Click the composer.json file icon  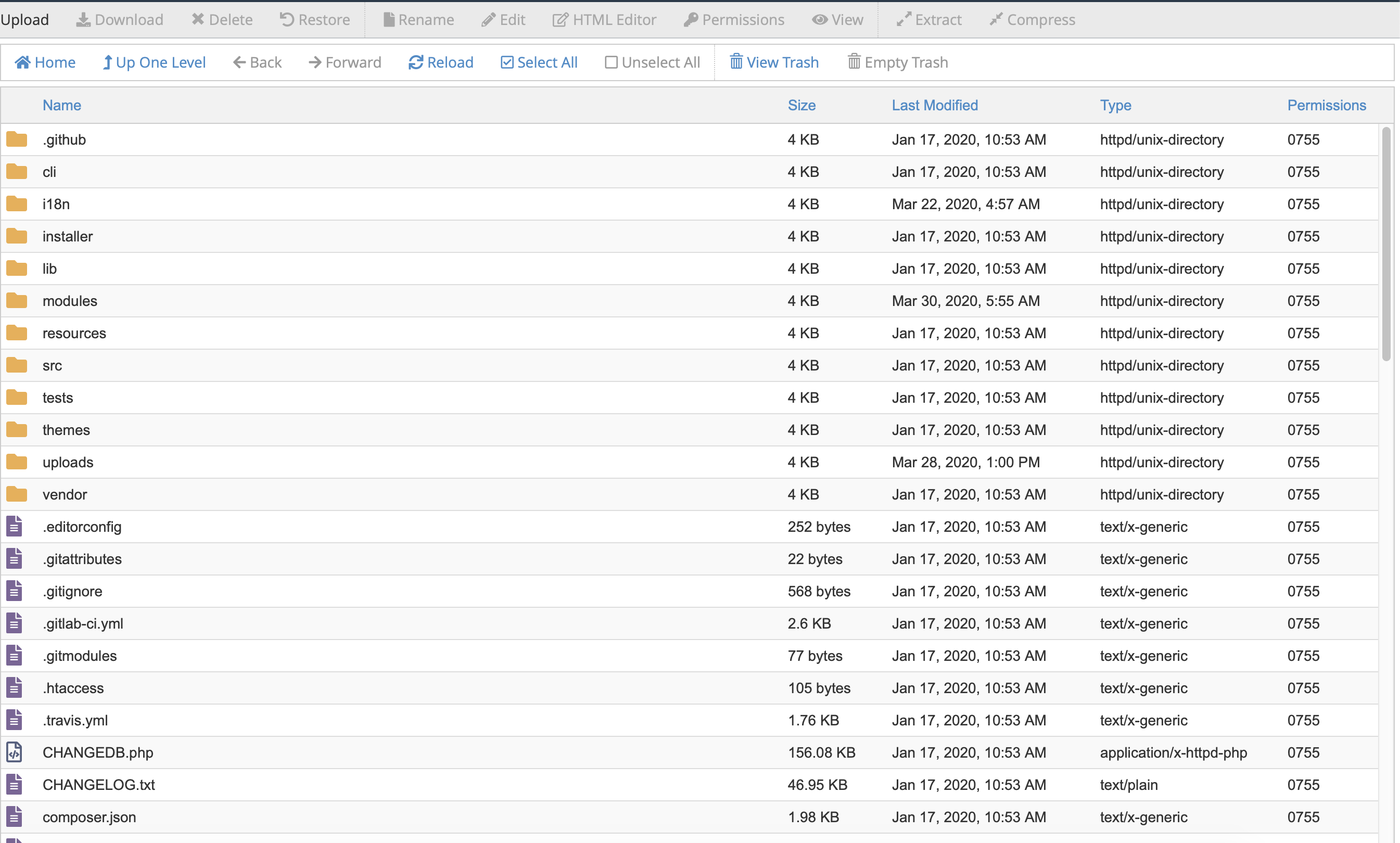14,817
